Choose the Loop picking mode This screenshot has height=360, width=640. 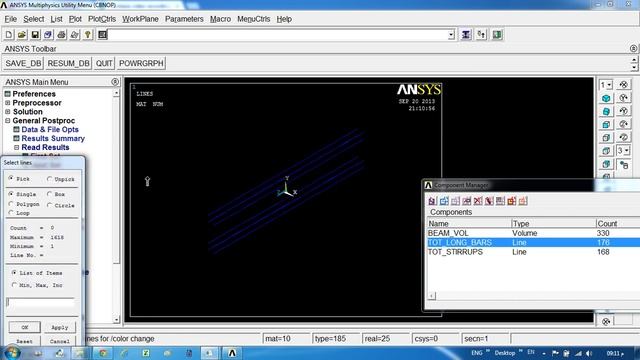pos(11,212)
